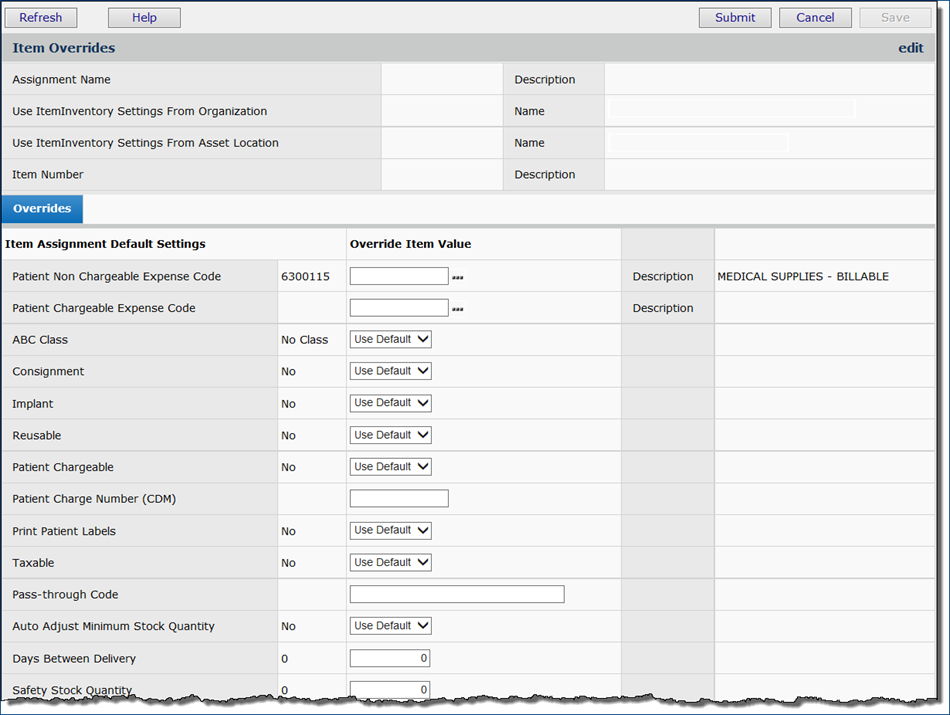
Task: Click the Days Between Delivery input
Action: (390, 659)
